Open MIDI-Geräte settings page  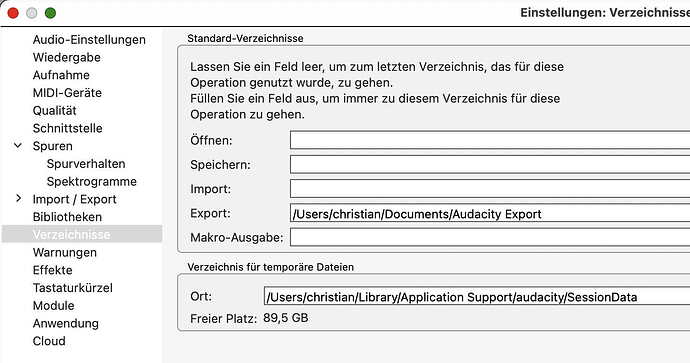(x=67, y=93)
